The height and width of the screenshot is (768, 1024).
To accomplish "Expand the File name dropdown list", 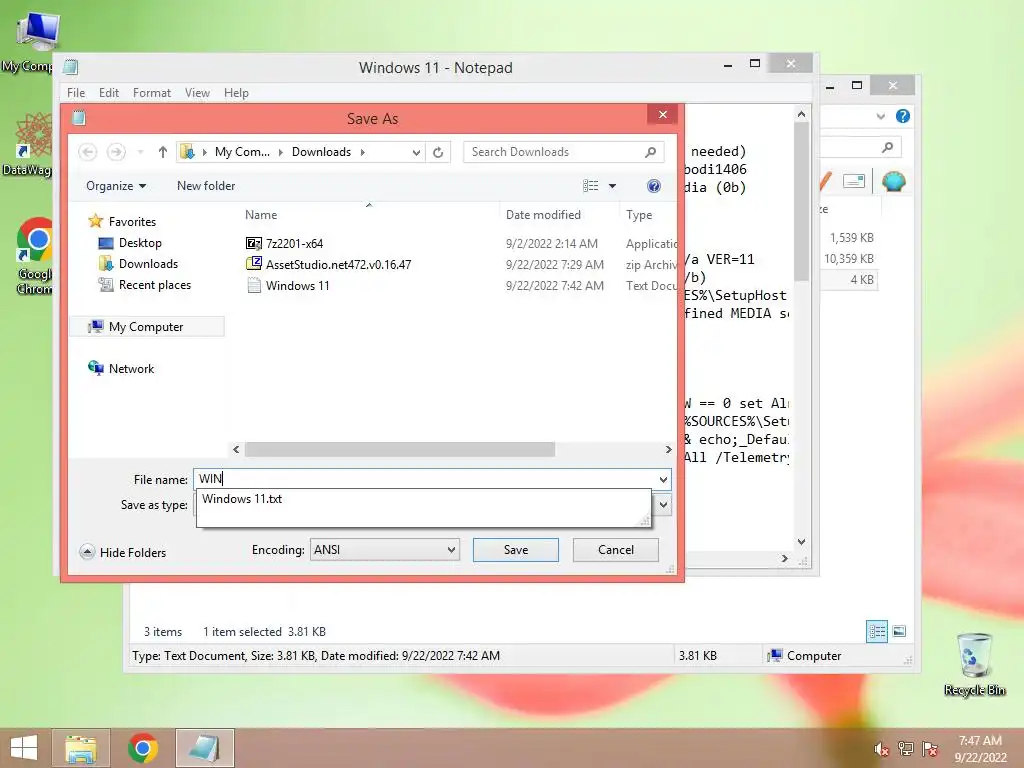I will click(x=664, y=480).
